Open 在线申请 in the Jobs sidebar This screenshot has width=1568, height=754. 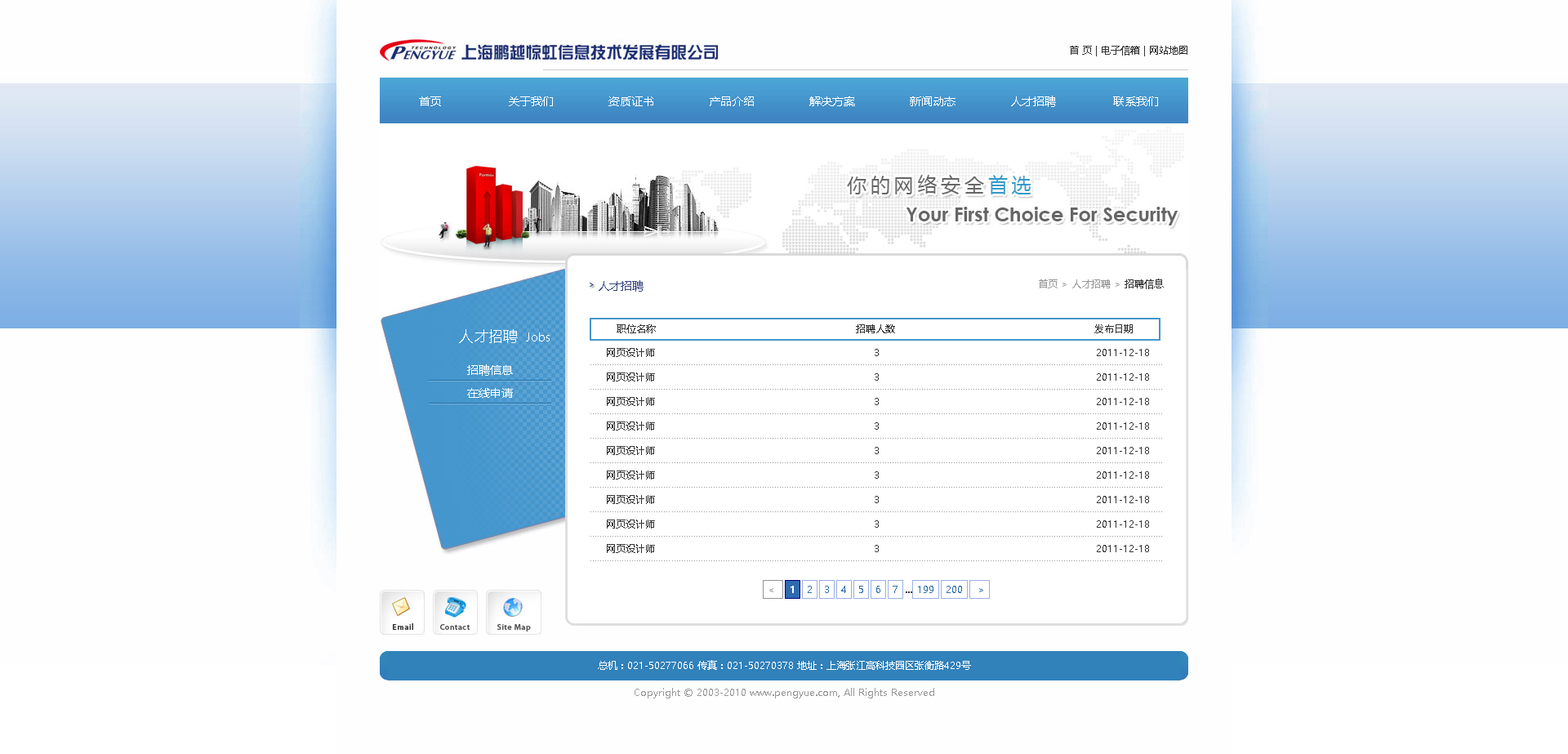(x=490, y=393)
